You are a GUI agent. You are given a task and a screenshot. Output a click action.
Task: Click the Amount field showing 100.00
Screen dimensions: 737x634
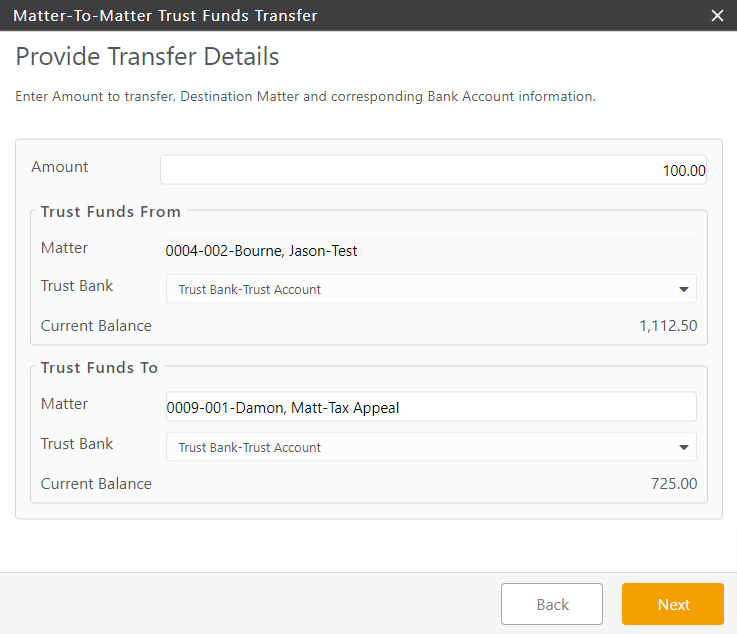pyautogui.click(x=434, y=170)
